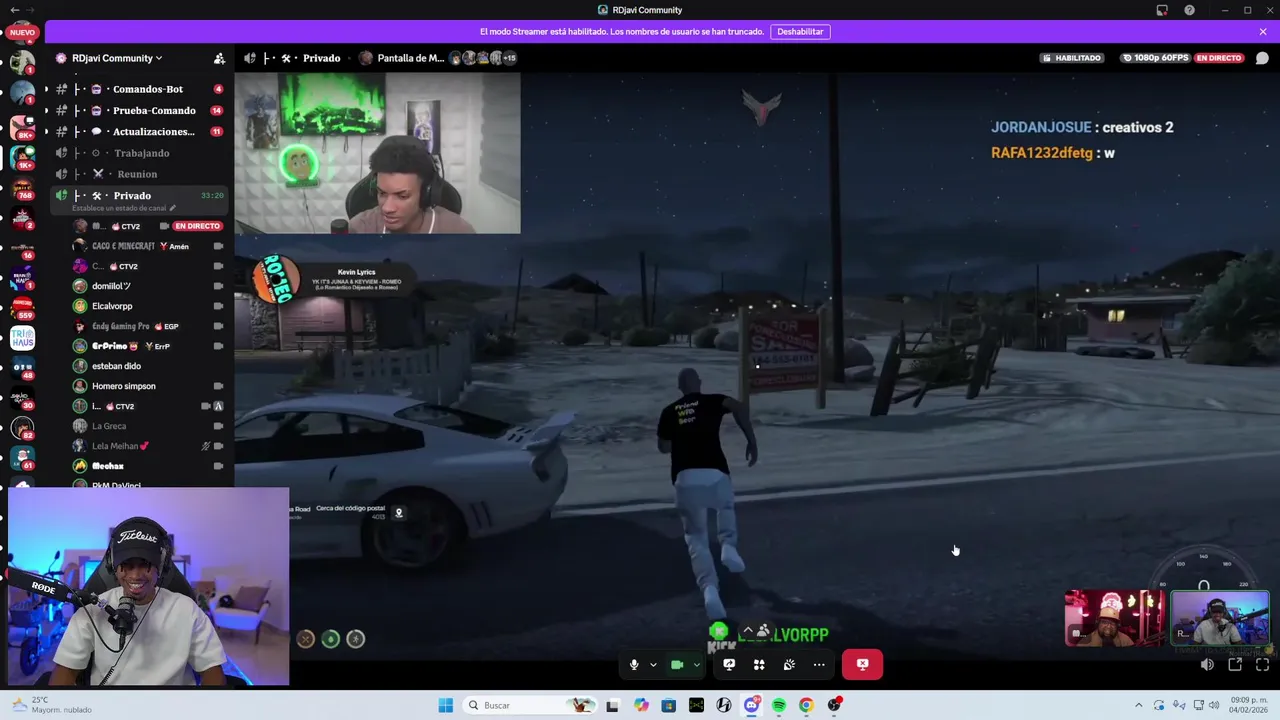Click Deshabilitar in the Streamer mode banner
This screenshot has height=720, width=1280.
[800, 32]
